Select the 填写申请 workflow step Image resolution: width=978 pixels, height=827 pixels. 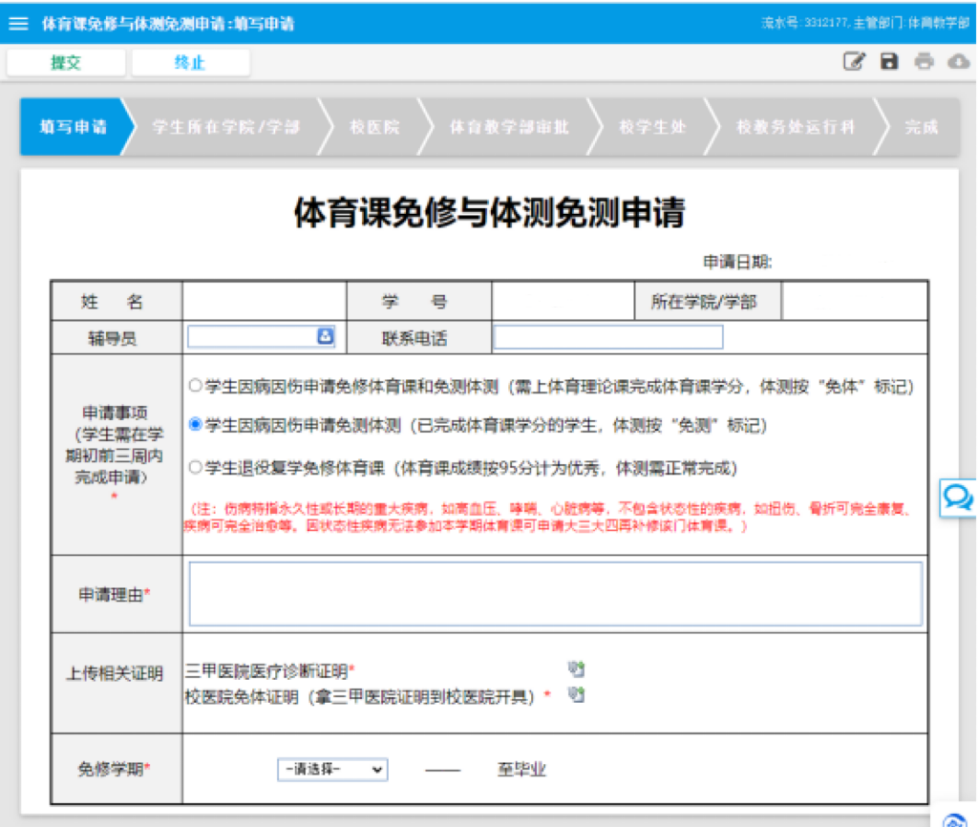tap(73, 127)
